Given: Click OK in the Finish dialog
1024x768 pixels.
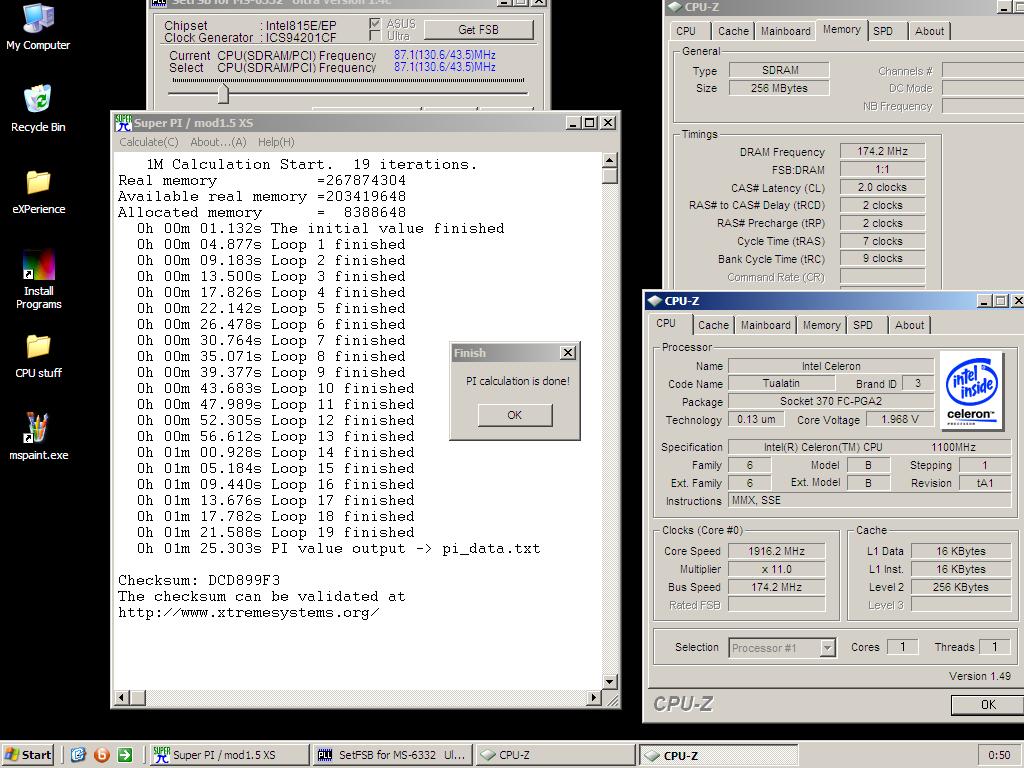Looking at the screenshot, I should pyautogui.click(x=515, y=415).
